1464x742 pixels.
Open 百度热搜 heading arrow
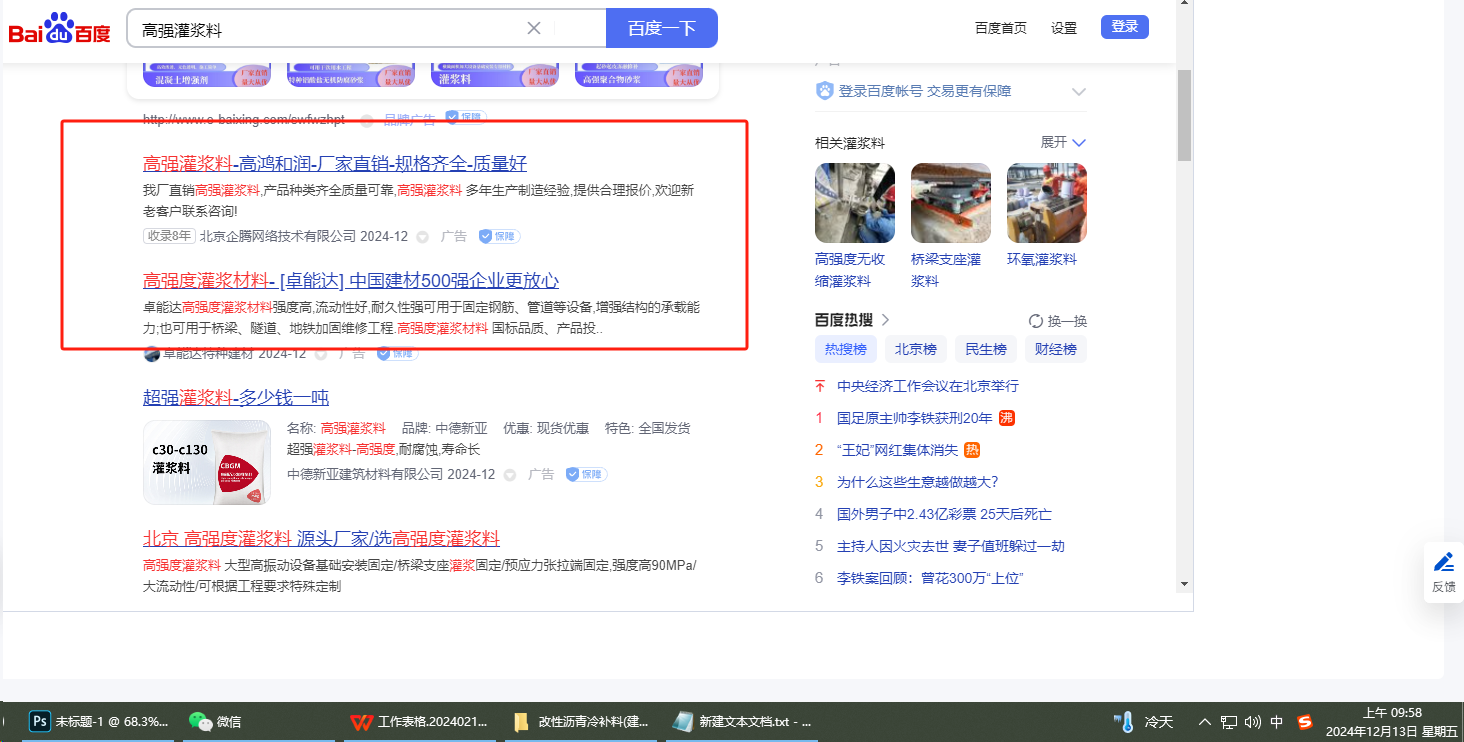point(886,320)
